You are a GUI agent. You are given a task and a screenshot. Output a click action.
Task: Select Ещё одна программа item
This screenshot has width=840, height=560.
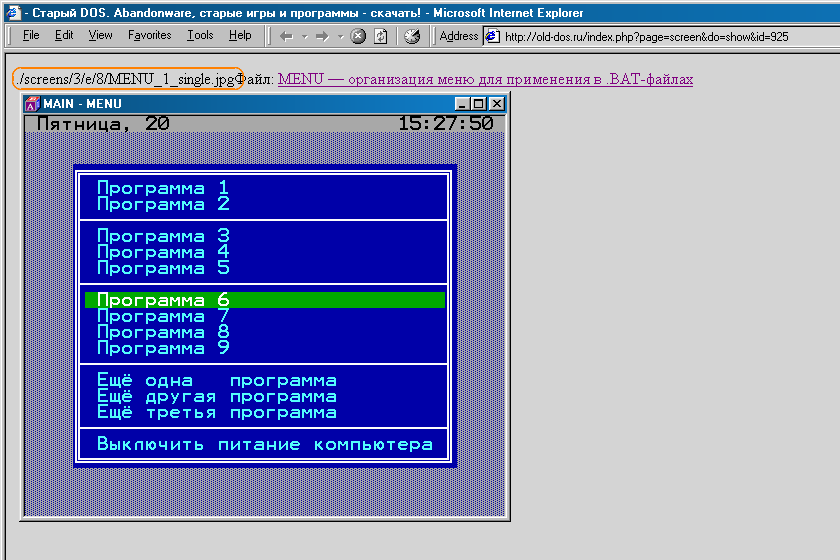(x=216, y=380)
